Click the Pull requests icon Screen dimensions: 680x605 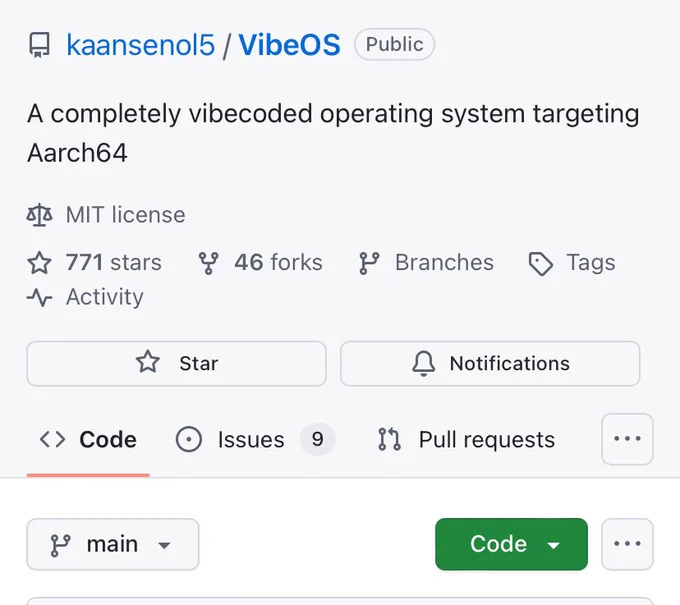click(x=389, y=439)
